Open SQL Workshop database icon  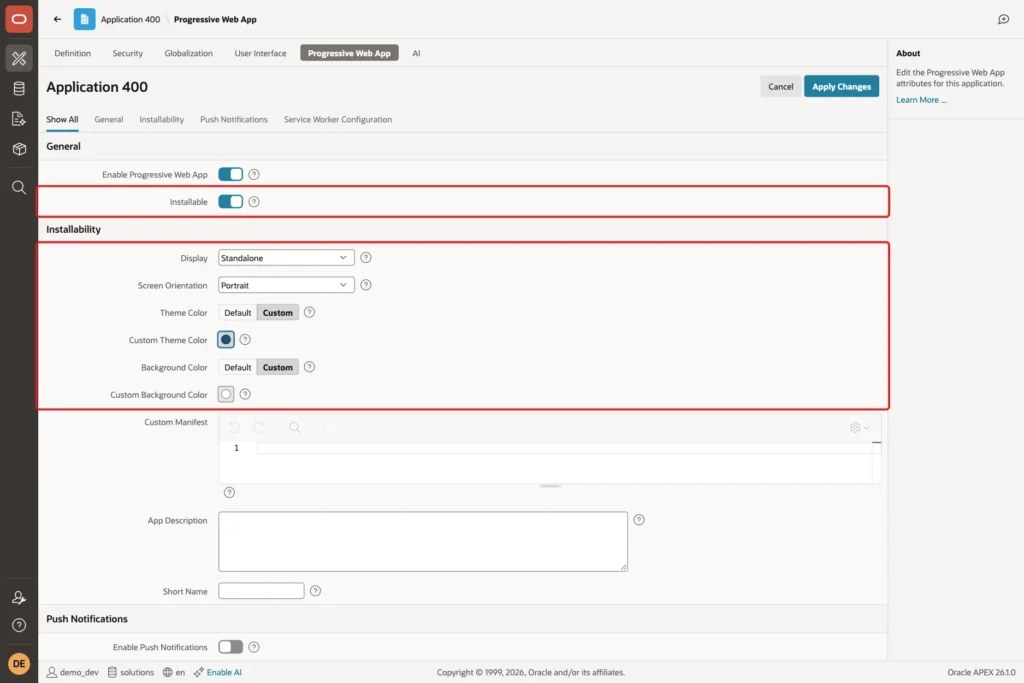19,88
